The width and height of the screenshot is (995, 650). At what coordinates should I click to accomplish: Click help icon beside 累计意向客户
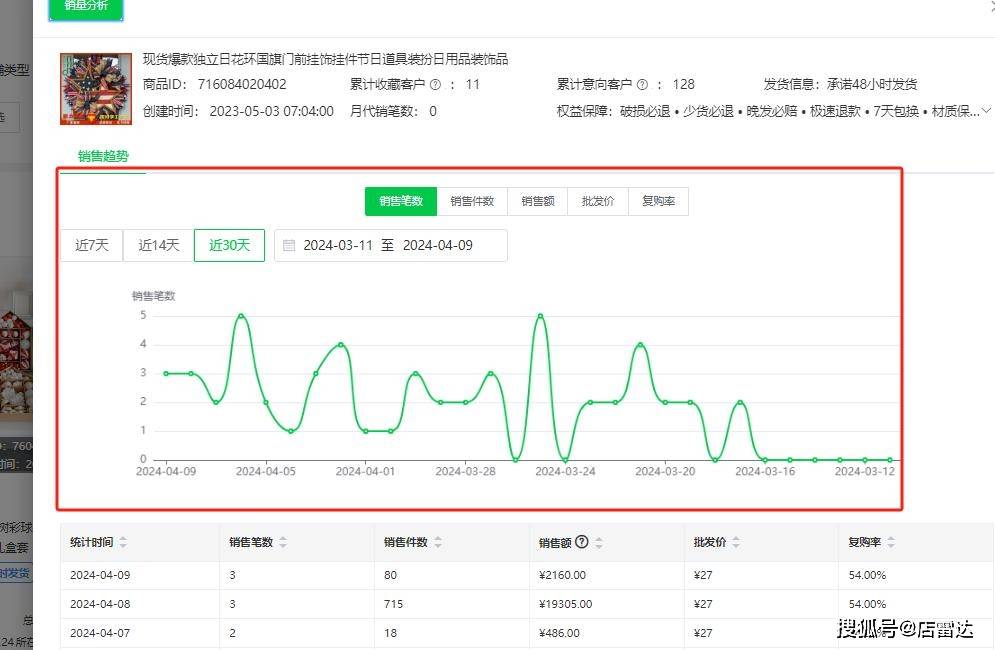[x=642, y=85]
